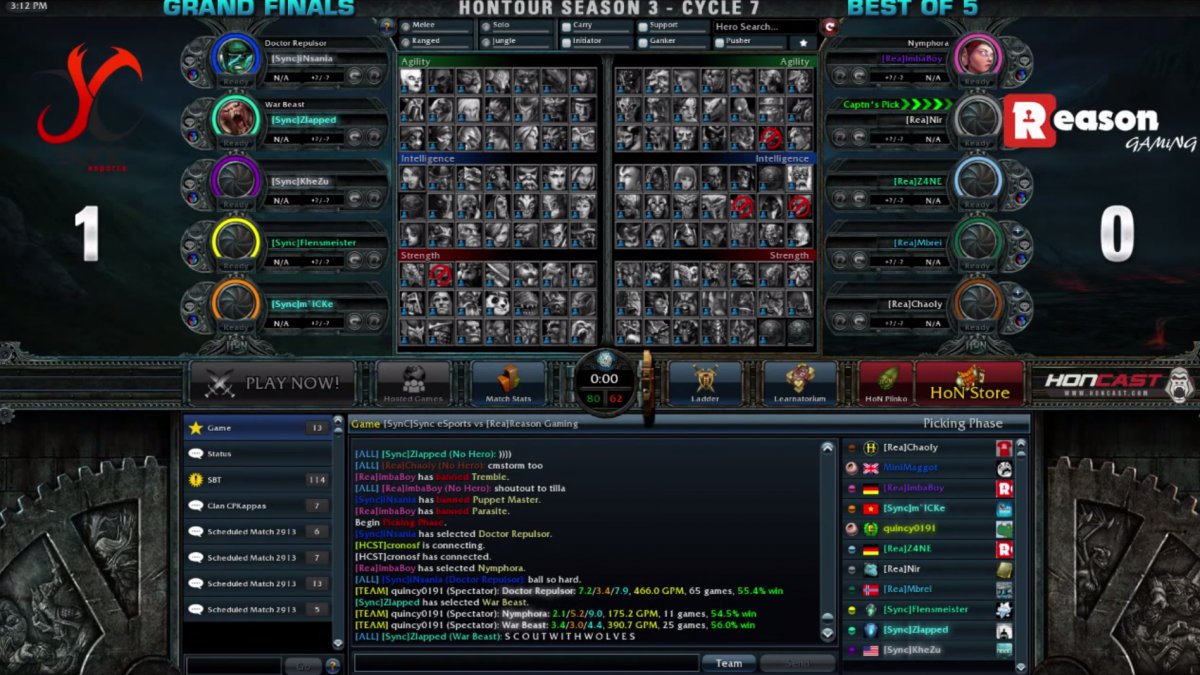Click the Team chat button
The height and width of the screenshot is (675, 1200).
click(728, 663)
